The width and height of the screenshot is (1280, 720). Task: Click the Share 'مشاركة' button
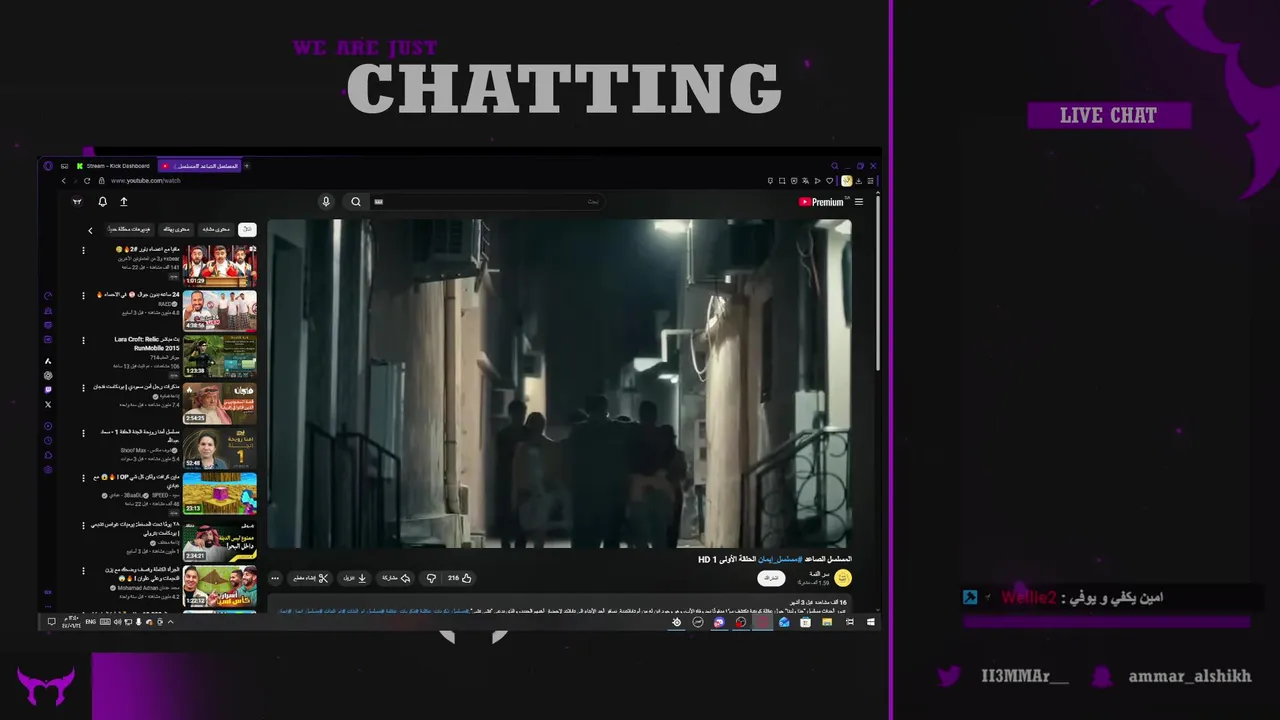point(395,578)
